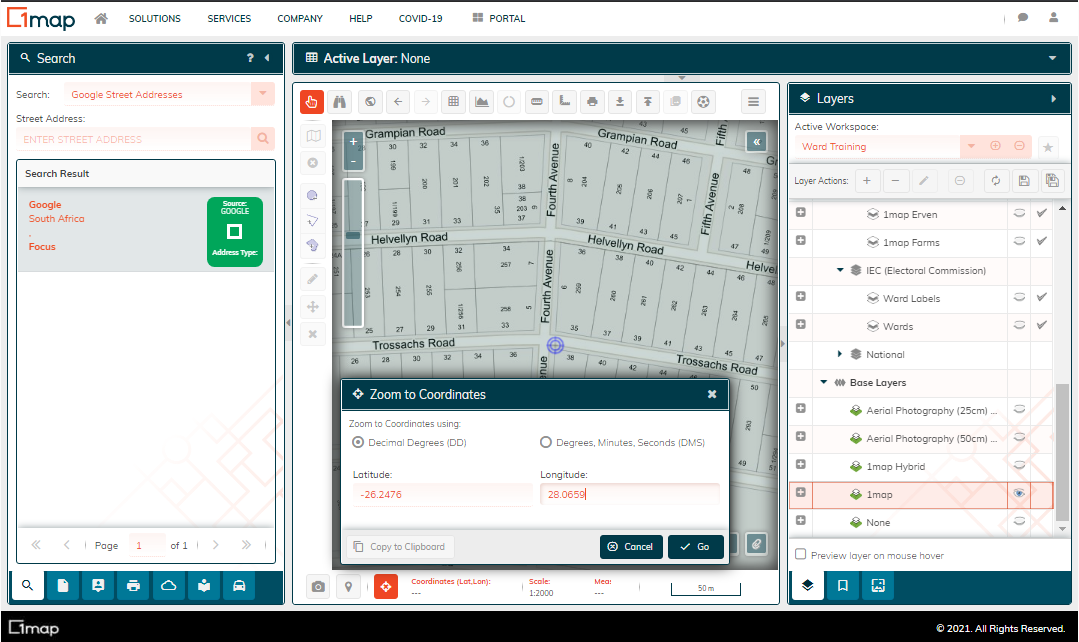Open the SERVICES menu
This screenshot has height=642, width=1079.
[229, 19]
